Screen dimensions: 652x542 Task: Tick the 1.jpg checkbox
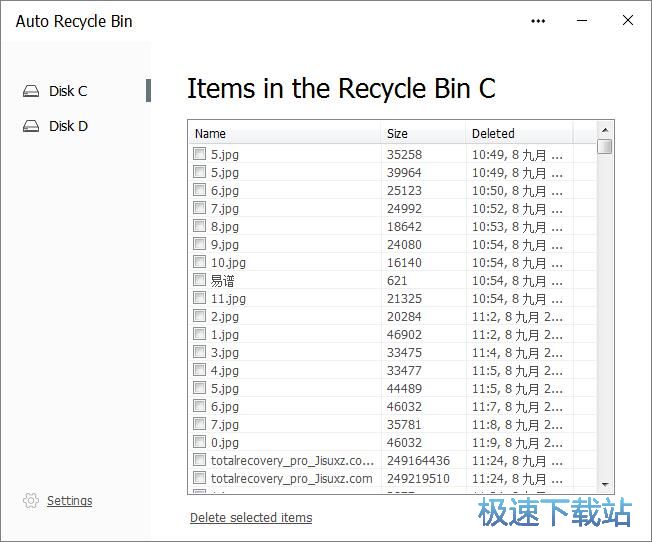[x=200, y=334]
